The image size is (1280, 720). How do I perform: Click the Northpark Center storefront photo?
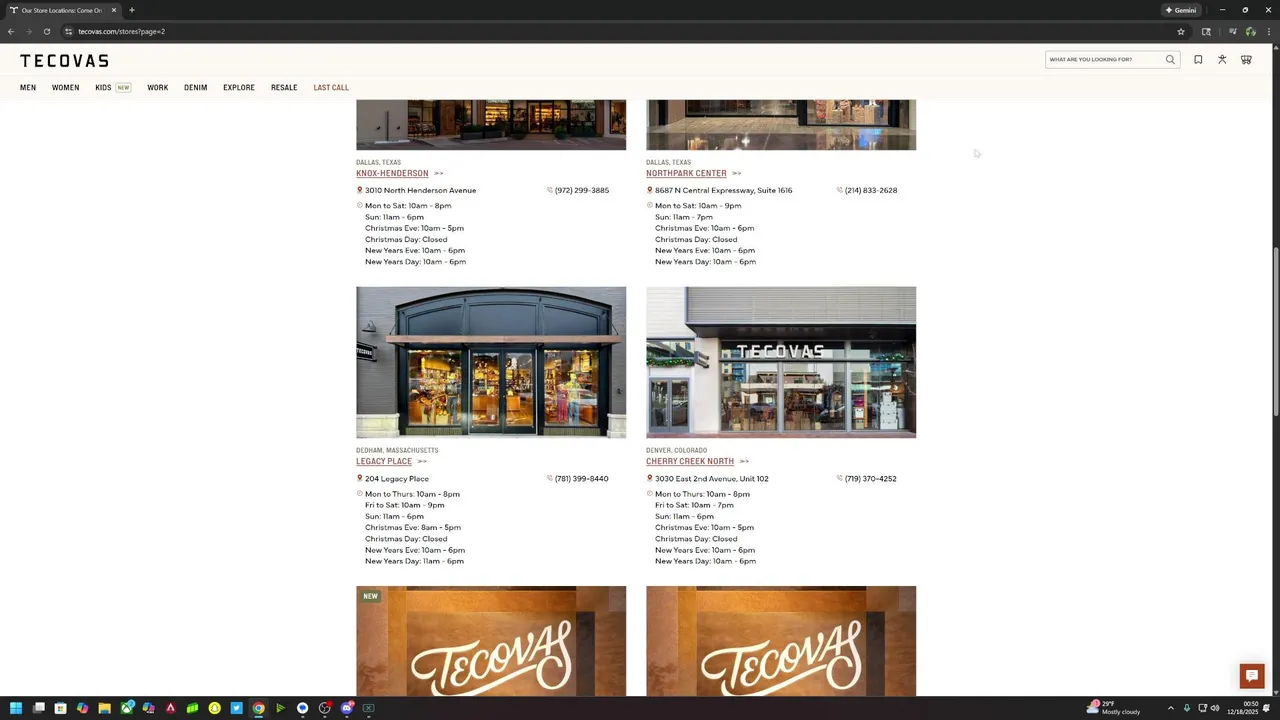[x=781, y=125]
